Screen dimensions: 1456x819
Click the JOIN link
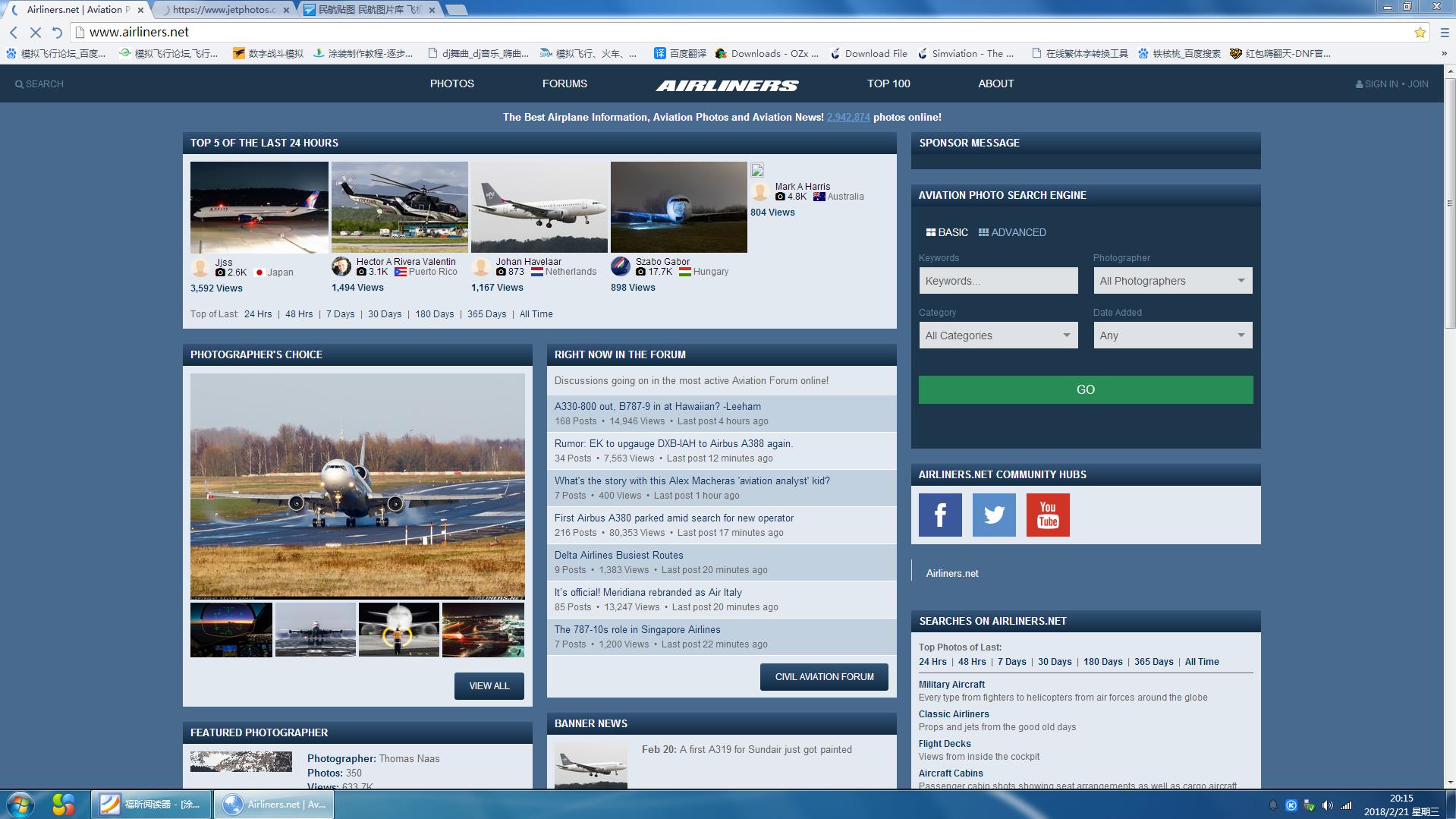[x=1418, y=84]
